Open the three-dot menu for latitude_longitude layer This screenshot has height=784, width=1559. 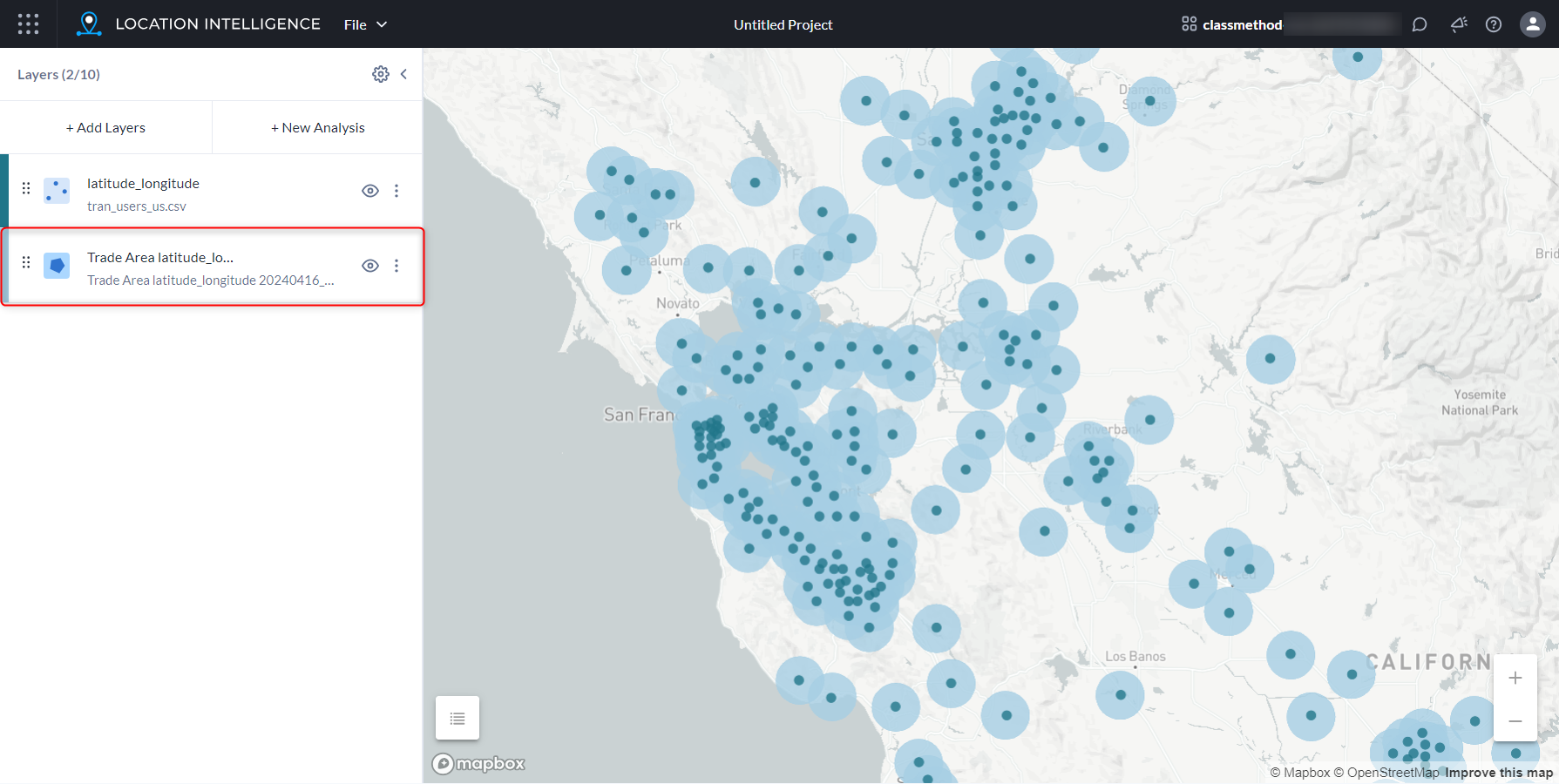397,190
